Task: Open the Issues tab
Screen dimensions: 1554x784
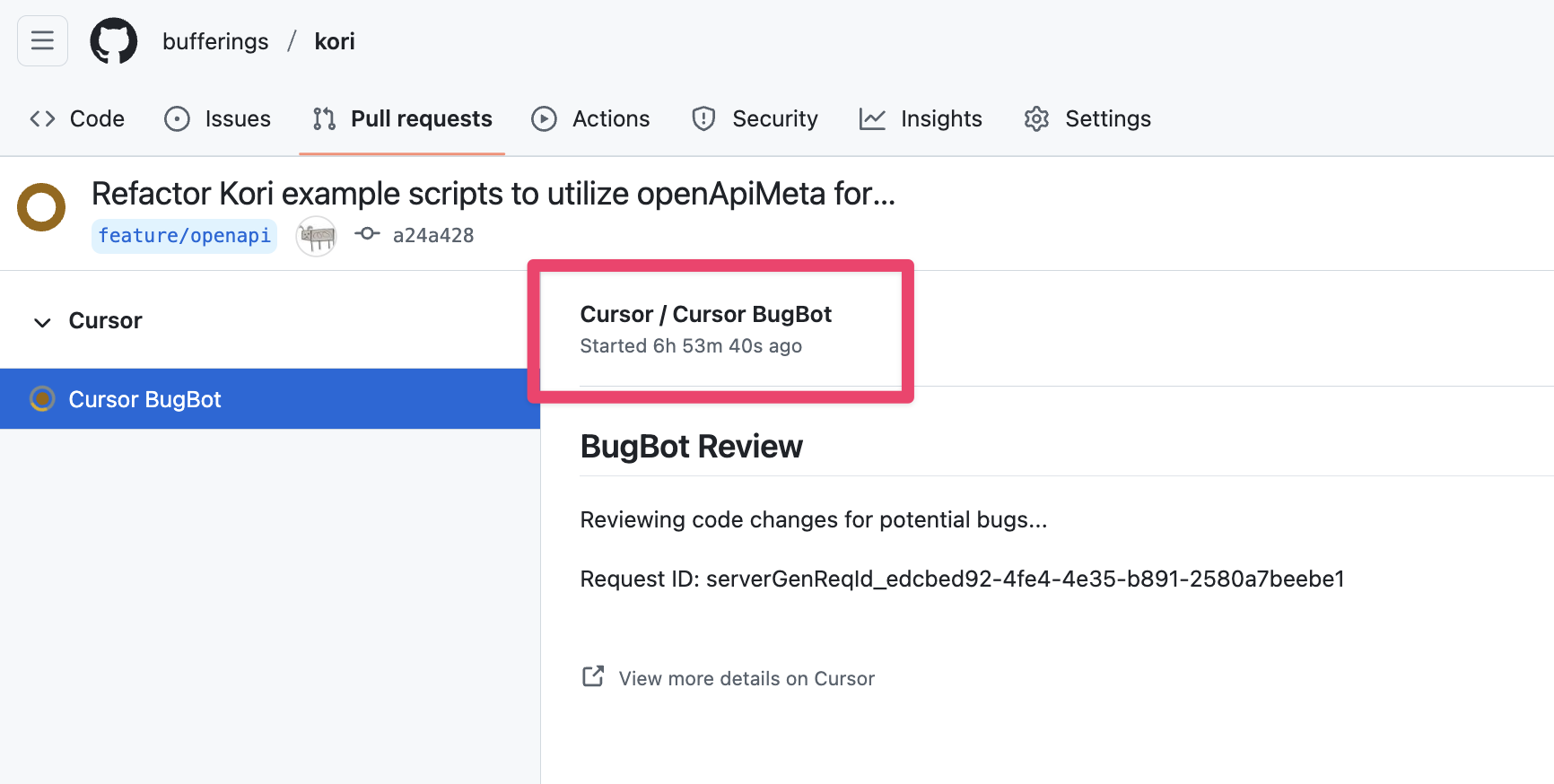Action: click(x=218, y=118)
